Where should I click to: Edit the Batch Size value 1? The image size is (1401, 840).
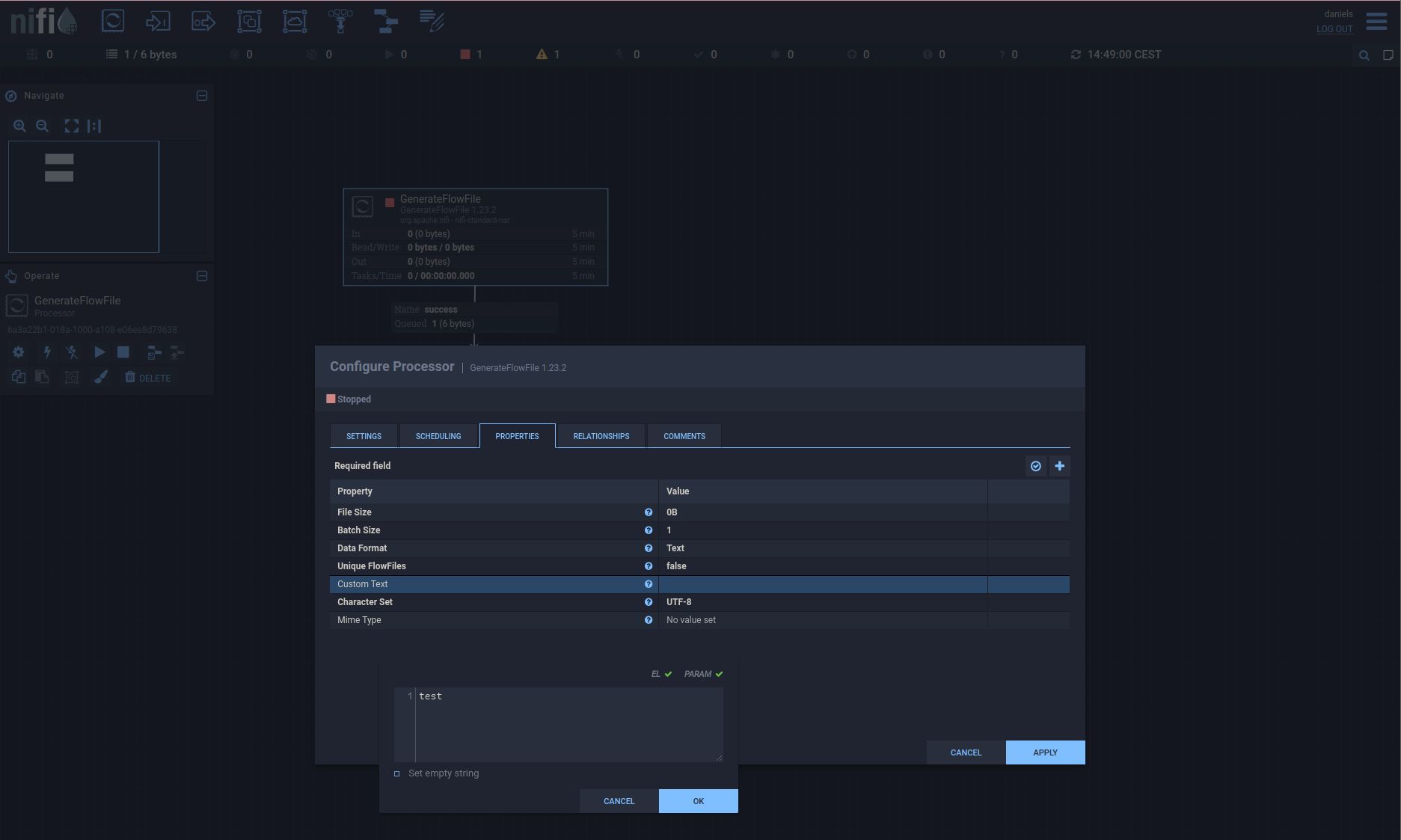pyautogui.click(x=823, y=530)
